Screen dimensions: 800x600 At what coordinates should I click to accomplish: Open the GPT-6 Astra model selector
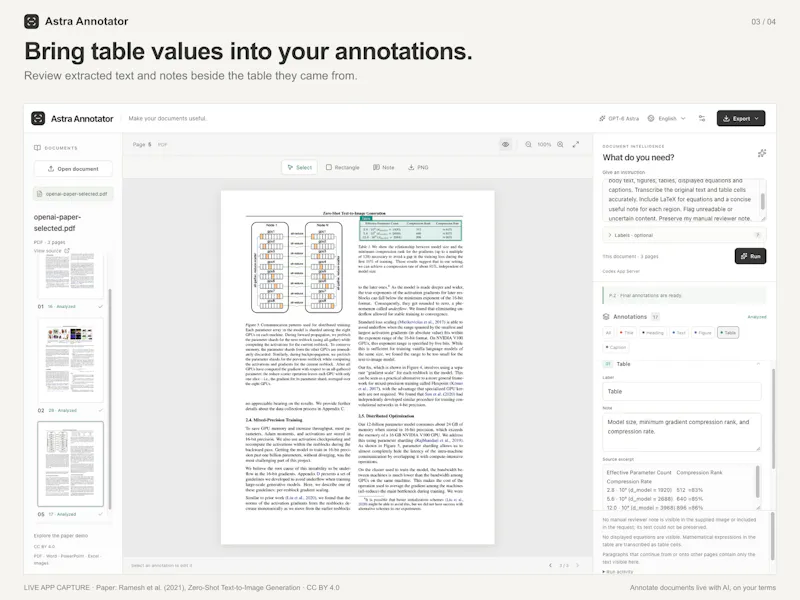click(x=619, y=118)
